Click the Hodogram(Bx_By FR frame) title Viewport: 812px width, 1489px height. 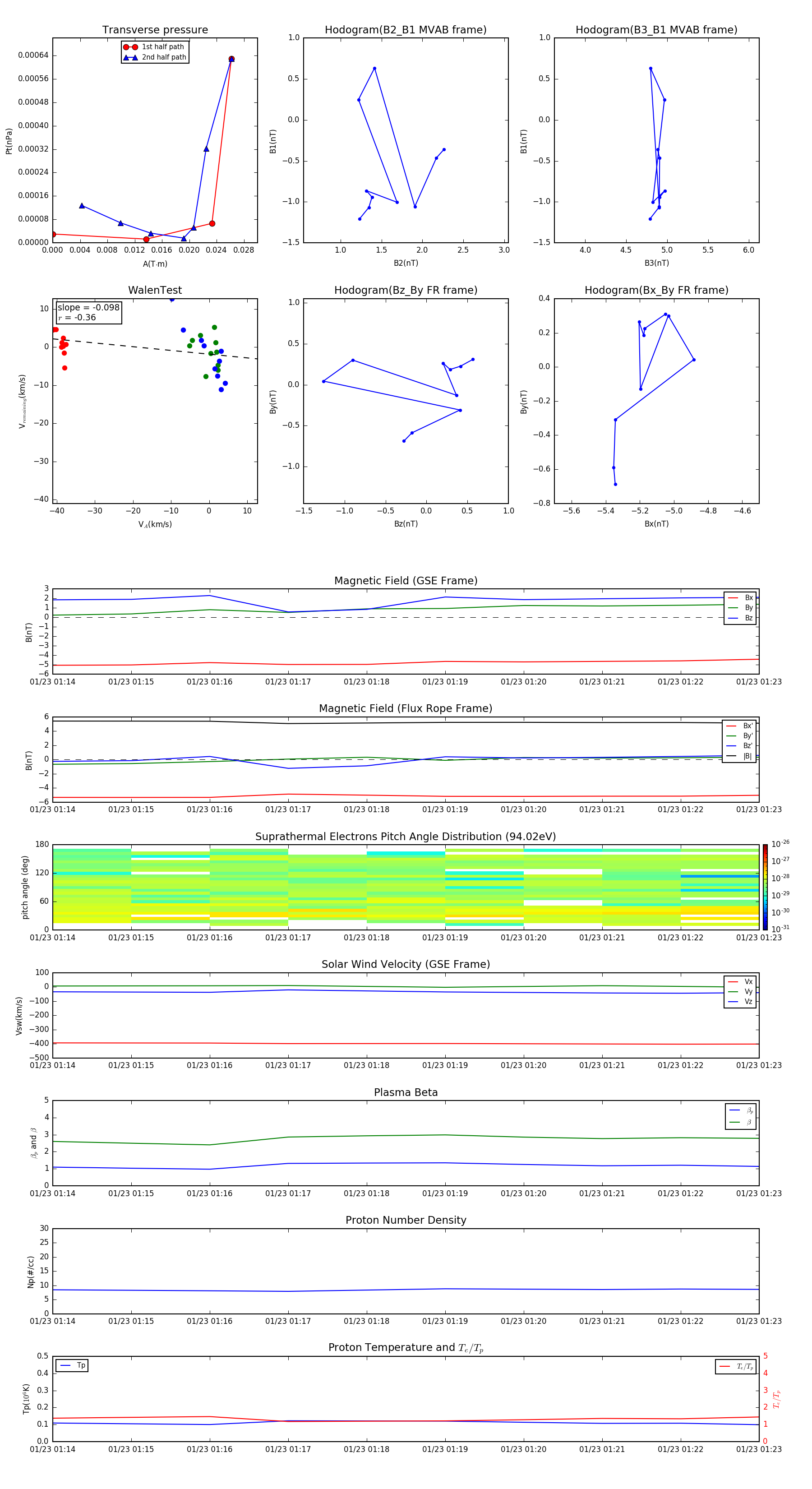[656, 290]
